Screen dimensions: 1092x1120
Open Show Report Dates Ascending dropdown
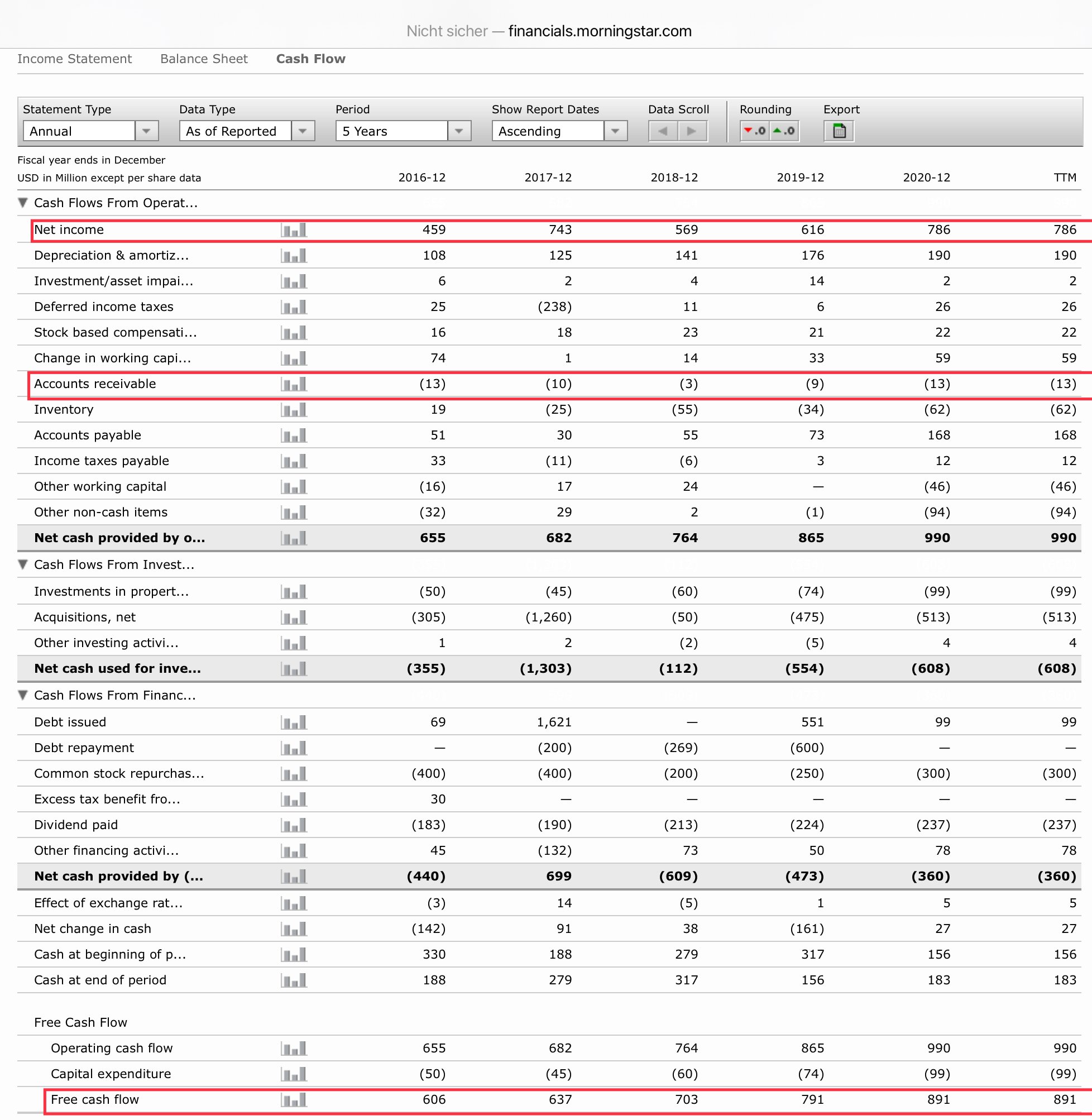(615, 131)
